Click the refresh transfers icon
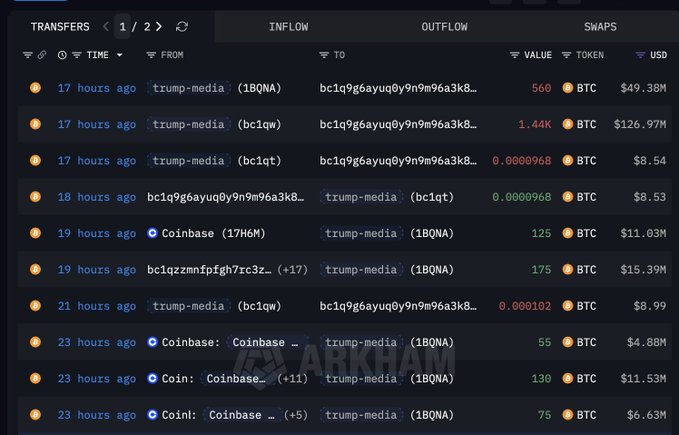 pos(181,27)
